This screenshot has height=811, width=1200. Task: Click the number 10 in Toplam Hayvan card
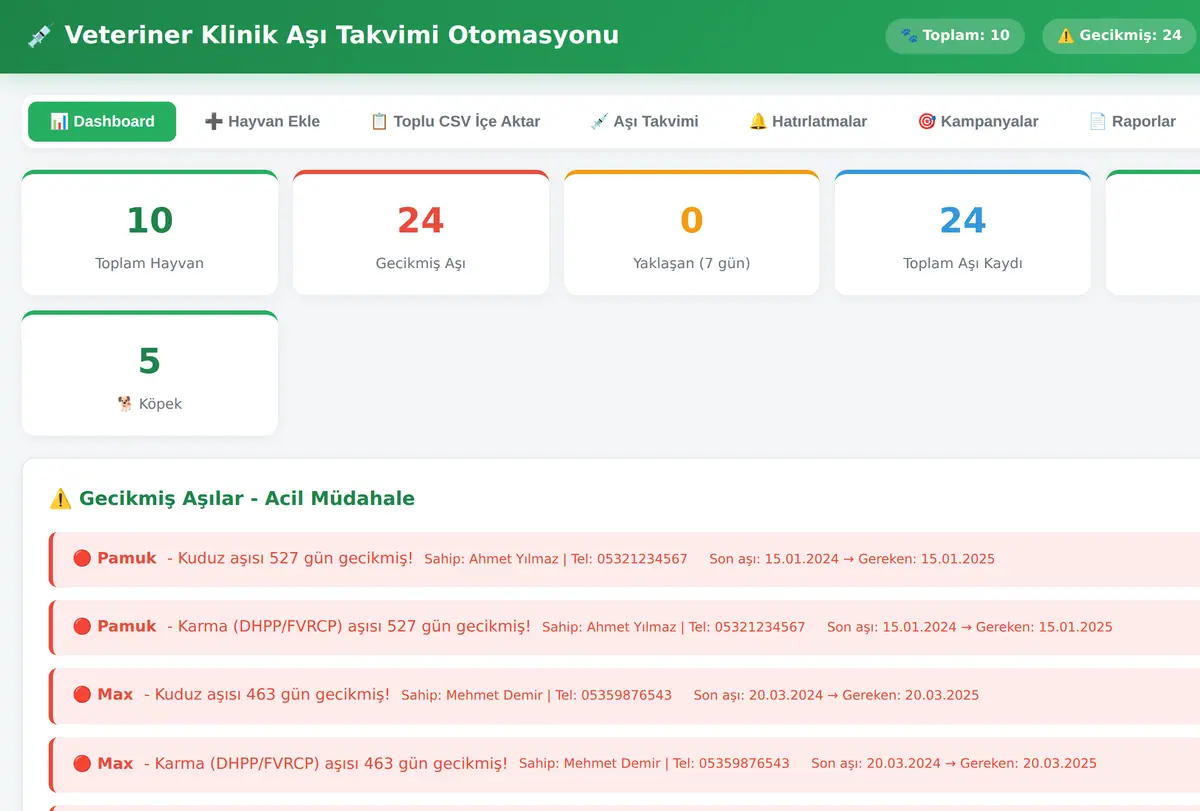point(150,220)
